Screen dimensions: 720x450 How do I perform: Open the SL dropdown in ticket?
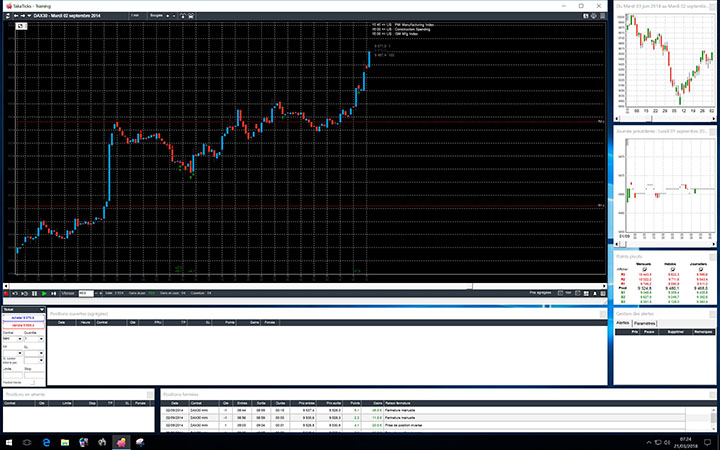pos(41,353)
